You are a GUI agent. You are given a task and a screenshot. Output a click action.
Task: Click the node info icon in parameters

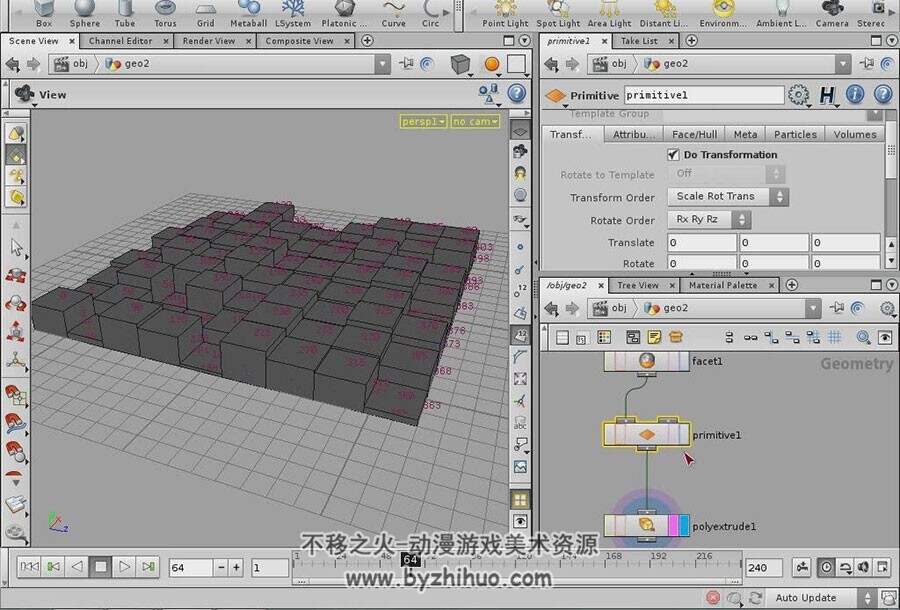(x=855, y=94)
